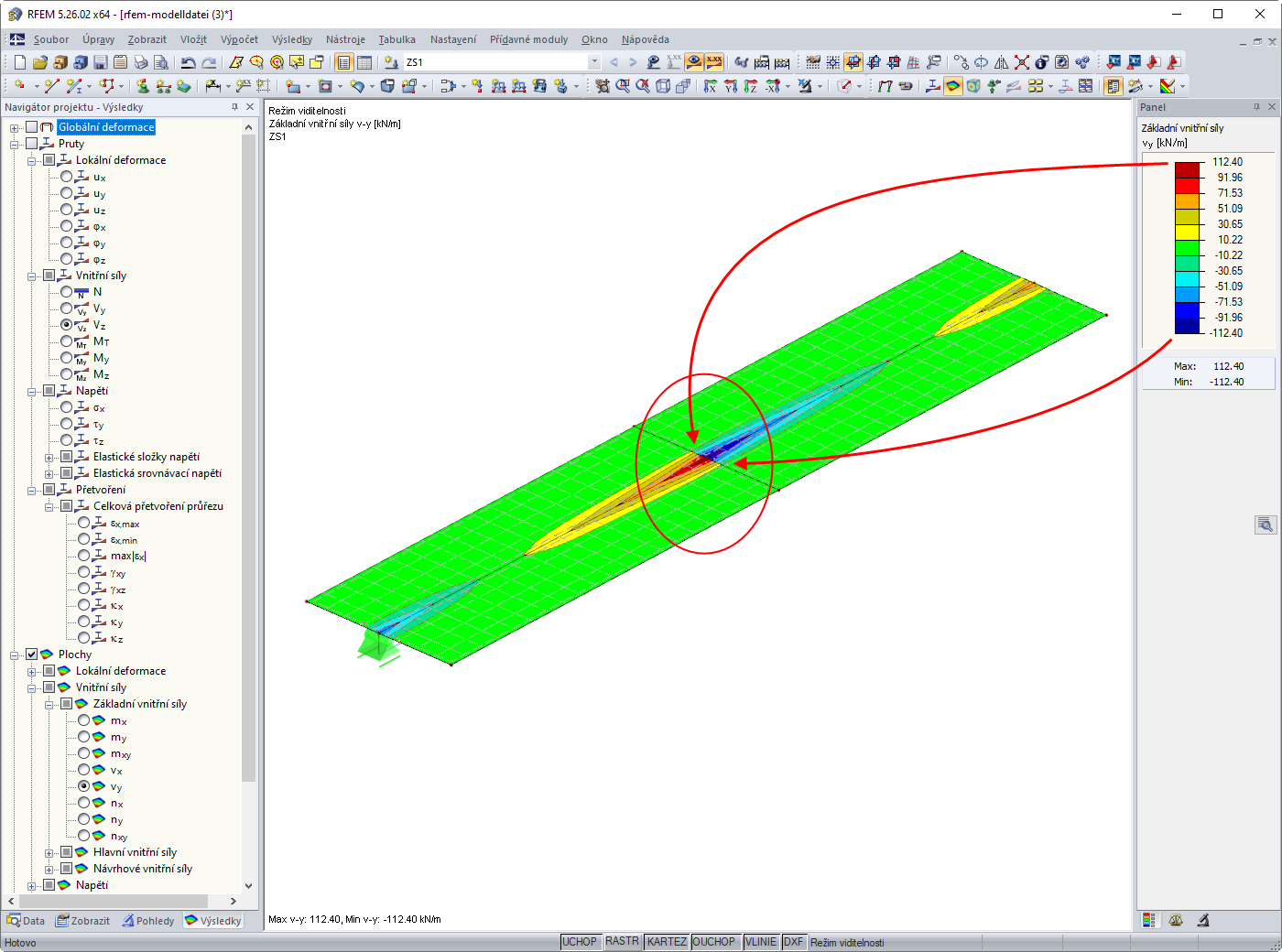The image size is (1282, 952).
Task: Set view in X direction
Action: pyautogui.click(x=710, y=86)
